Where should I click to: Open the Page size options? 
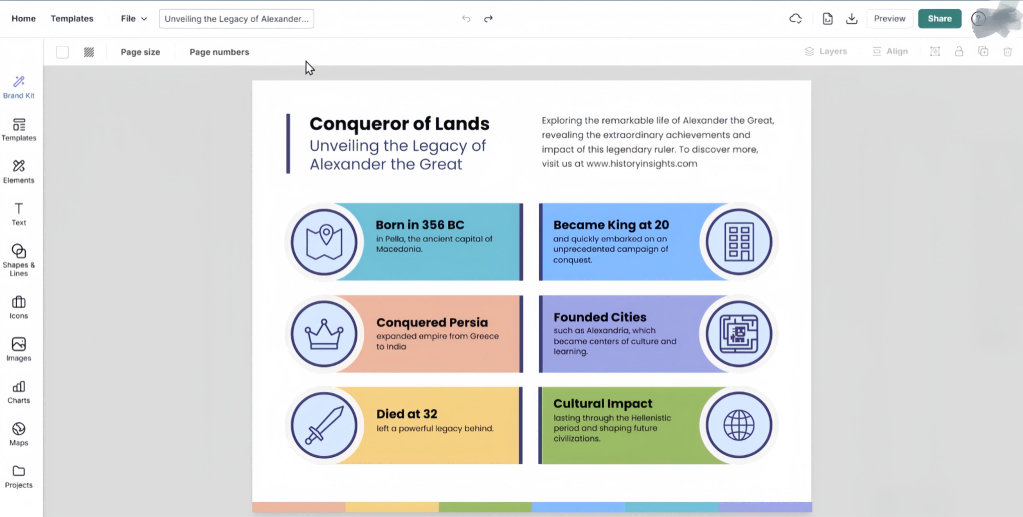[x=140, y=52]
